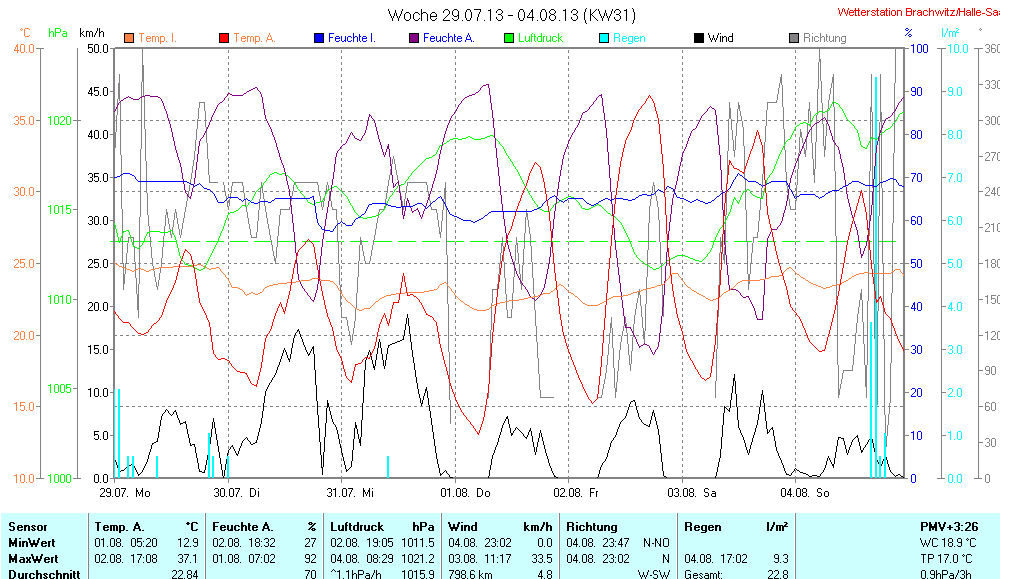This screenshot has height=579, width=1021.
Task: Click the gray Richtung legend swatch
Action: click(794, 38)
